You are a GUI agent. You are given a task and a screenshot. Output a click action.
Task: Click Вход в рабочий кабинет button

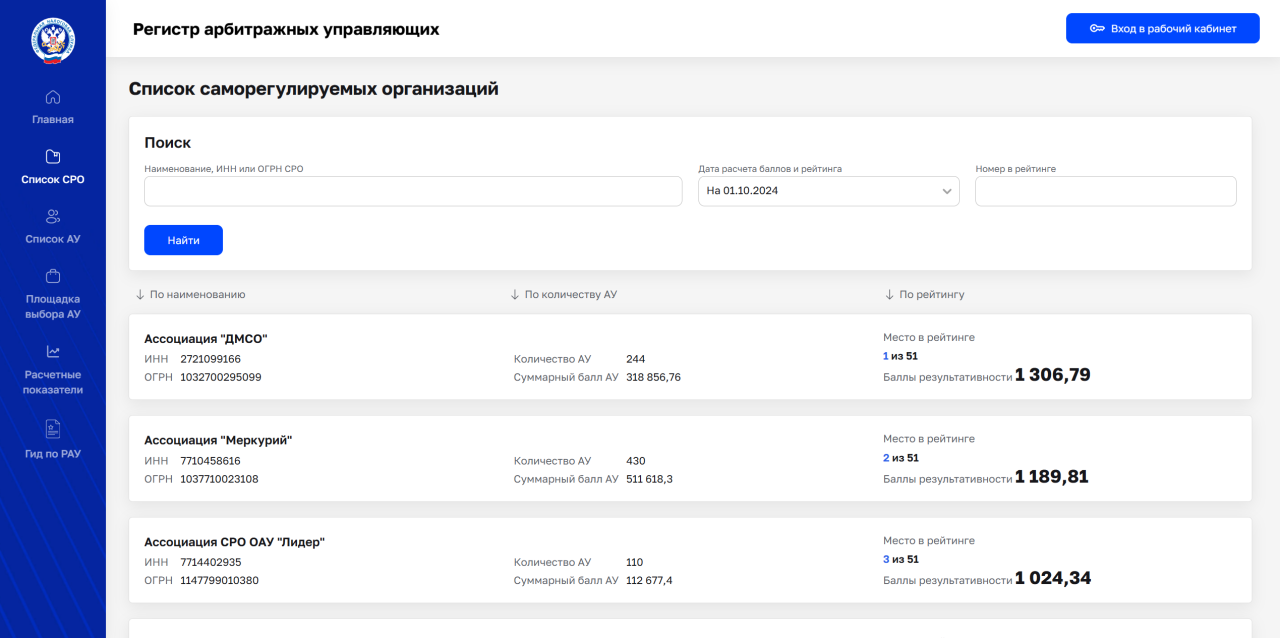point(1162,29)
